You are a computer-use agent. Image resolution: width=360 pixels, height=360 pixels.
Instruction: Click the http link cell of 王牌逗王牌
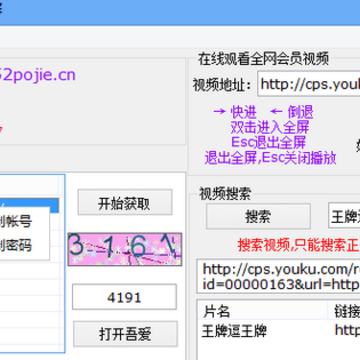click(x=347, y=330)
